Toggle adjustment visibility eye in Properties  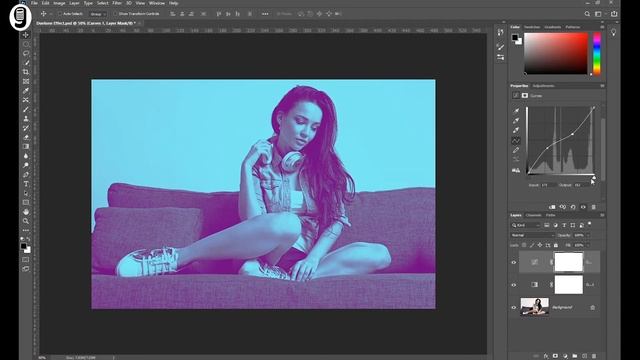[583, 207]
